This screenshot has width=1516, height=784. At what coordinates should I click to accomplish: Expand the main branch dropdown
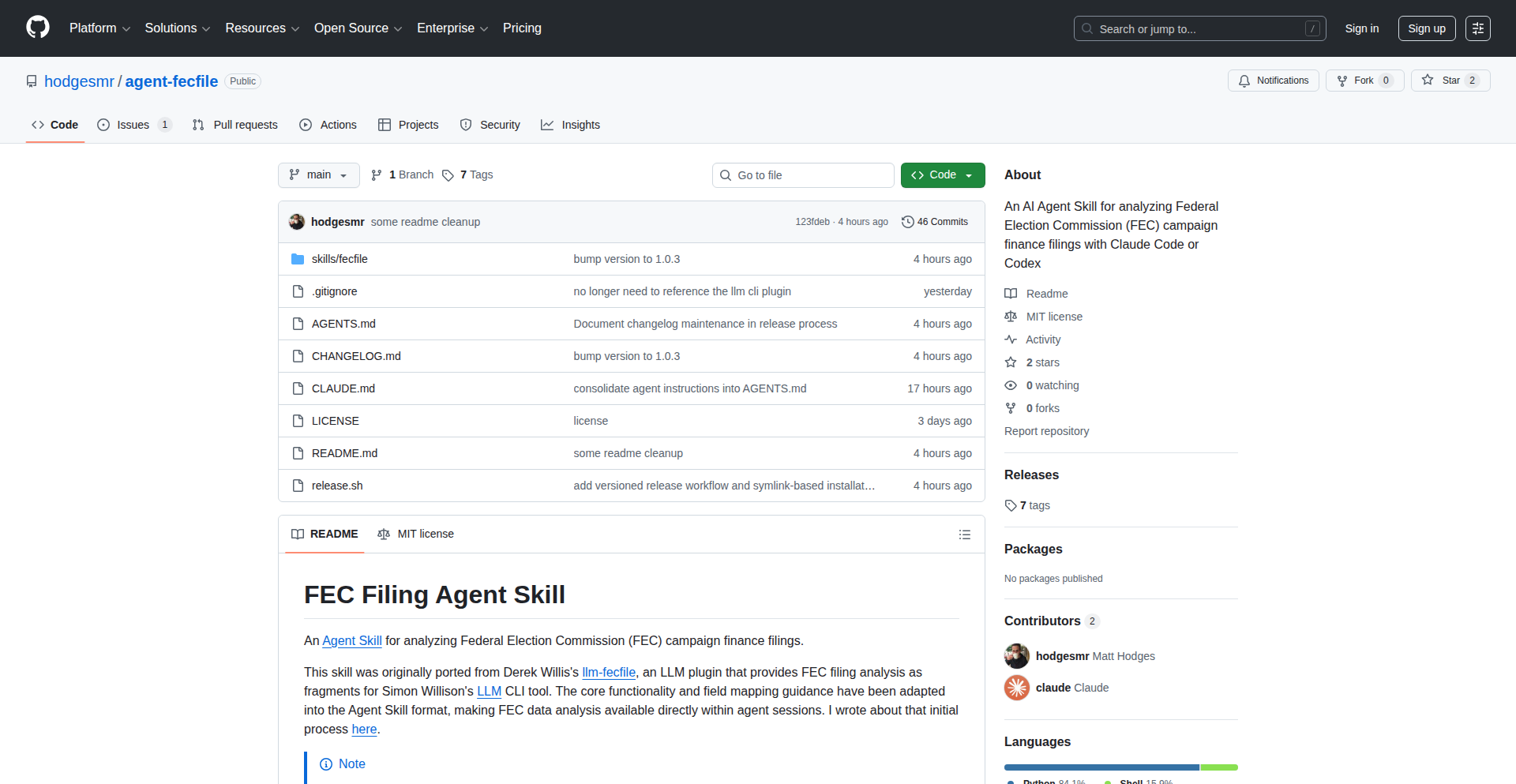click(x=318, y=175)
